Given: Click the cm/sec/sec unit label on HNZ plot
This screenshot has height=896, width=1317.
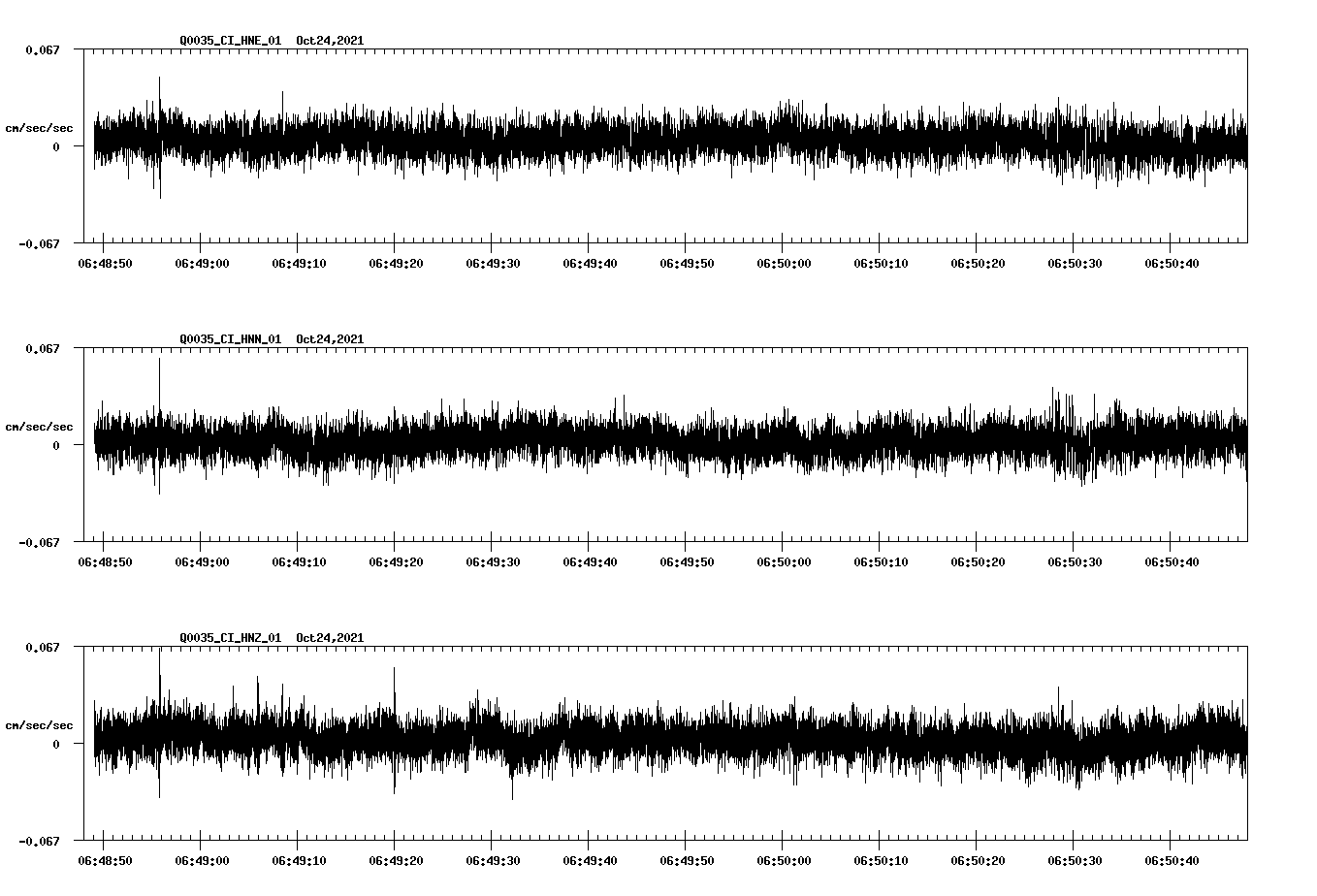Looking at the screenshot, I should point(39,725).
